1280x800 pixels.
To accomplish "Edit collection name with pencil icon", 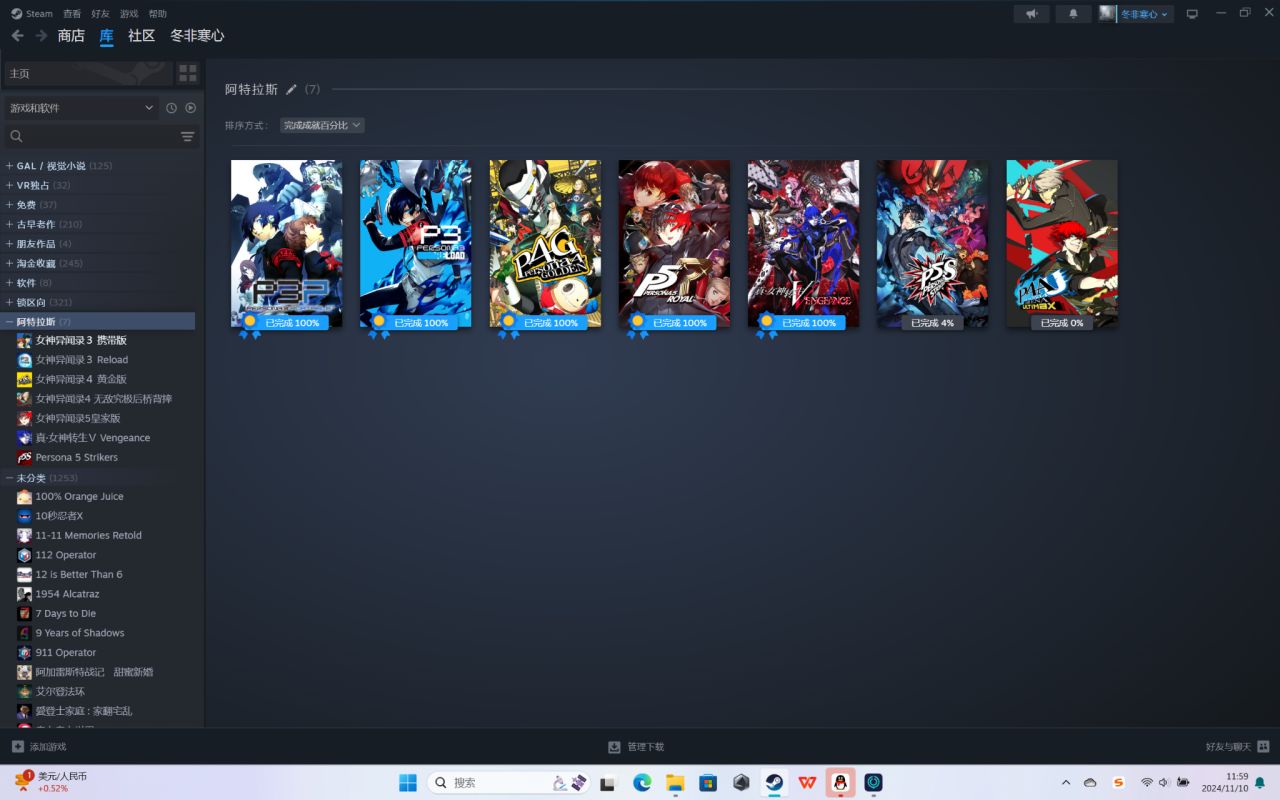I will click(x=291, y=89).
